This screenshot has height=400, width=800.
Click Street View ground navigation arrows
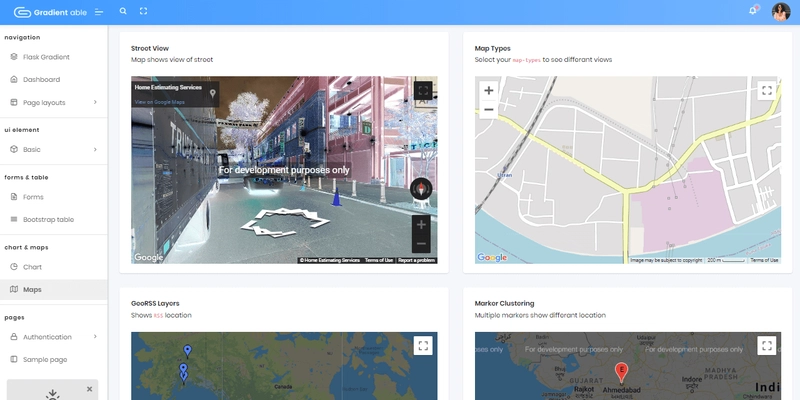click(x=285, y=222)
